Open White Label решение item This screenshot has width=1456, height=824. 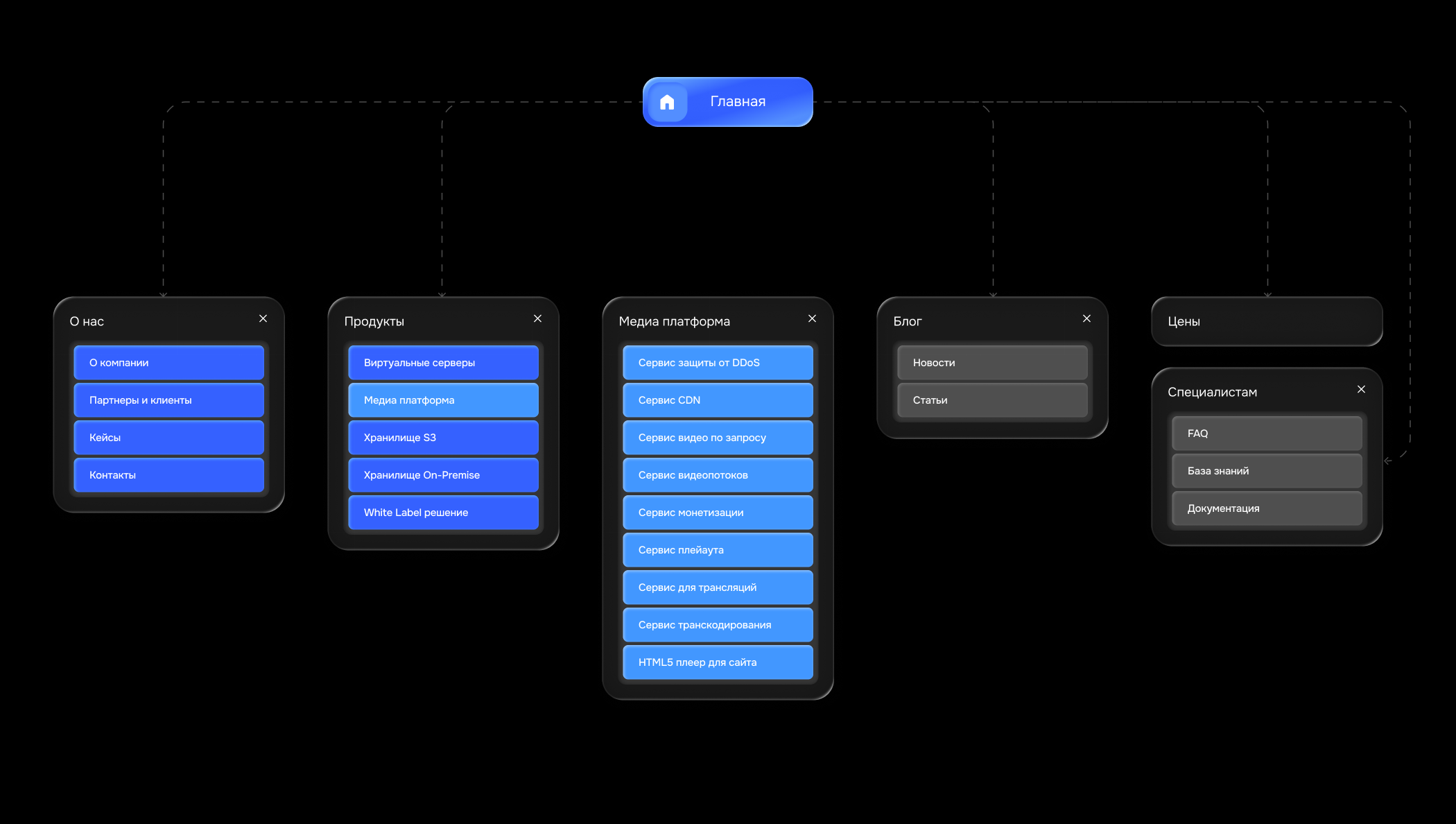[443, 513]
